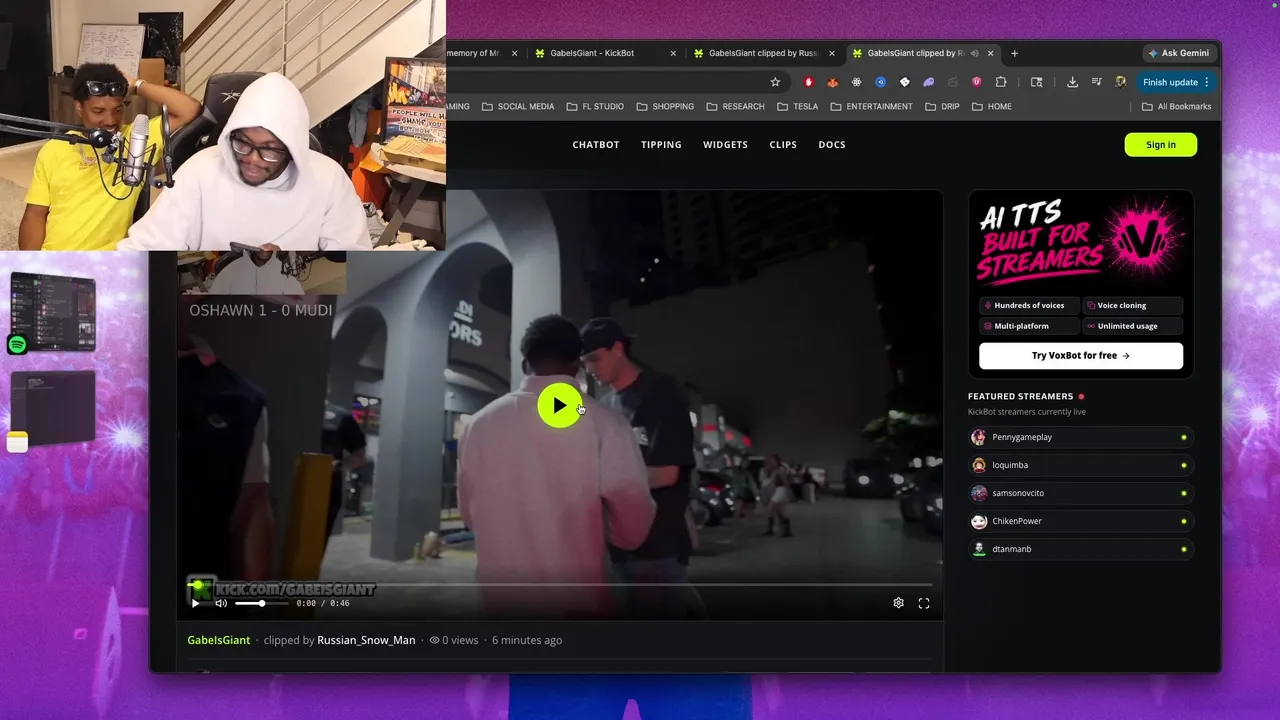Open the WIDGETS nav item

725,145
